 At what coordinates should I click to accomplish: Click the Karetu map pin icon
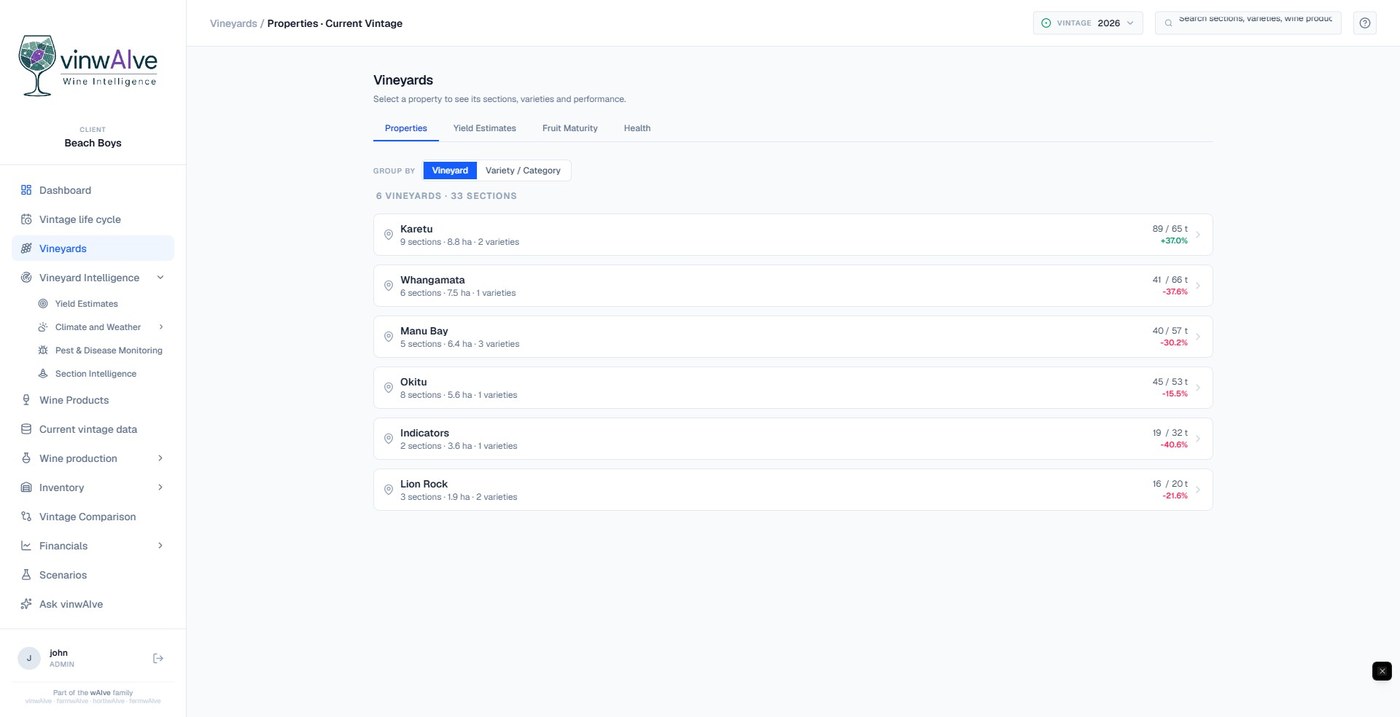(389, 235)
